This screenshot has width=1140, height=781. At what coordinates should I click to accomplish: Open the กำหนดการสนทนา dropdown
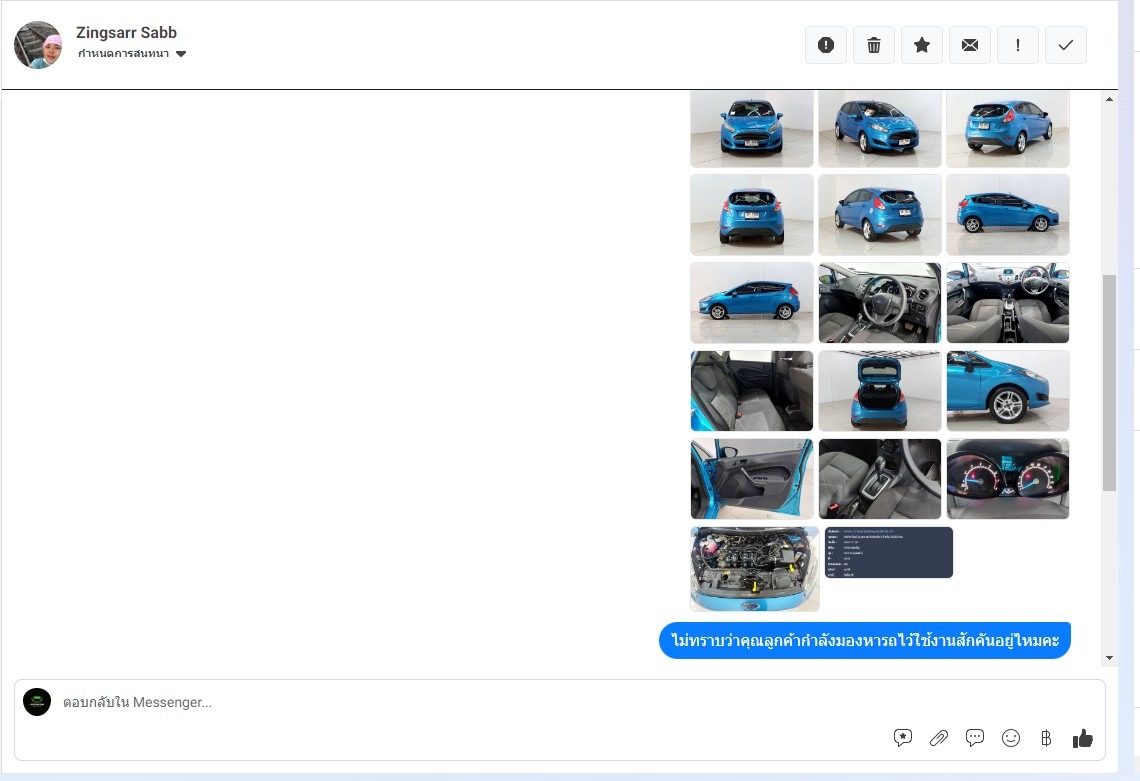(x=124, y=54)
